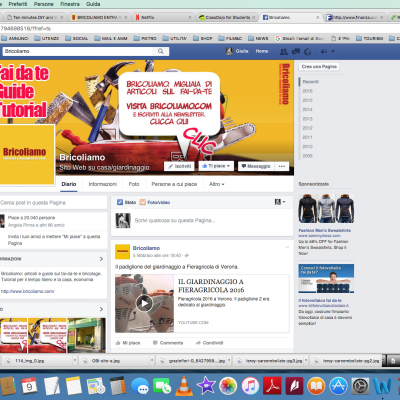Screen dimensions: 400x400
Task: Expand the Altro tab menu
Action: point(216,184)
